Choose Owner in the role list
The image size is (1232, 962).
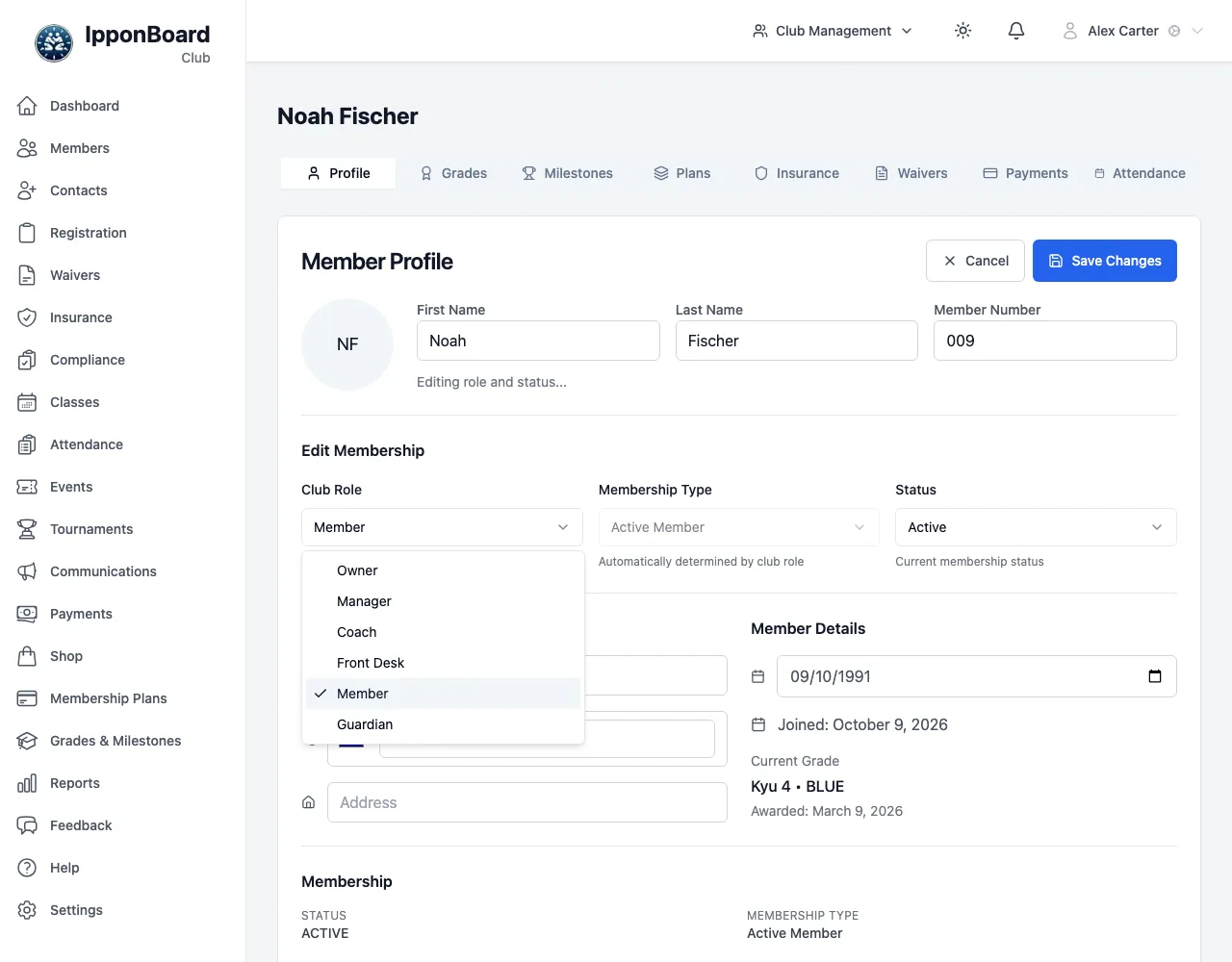pyautogui.click(x=443, y=570)
